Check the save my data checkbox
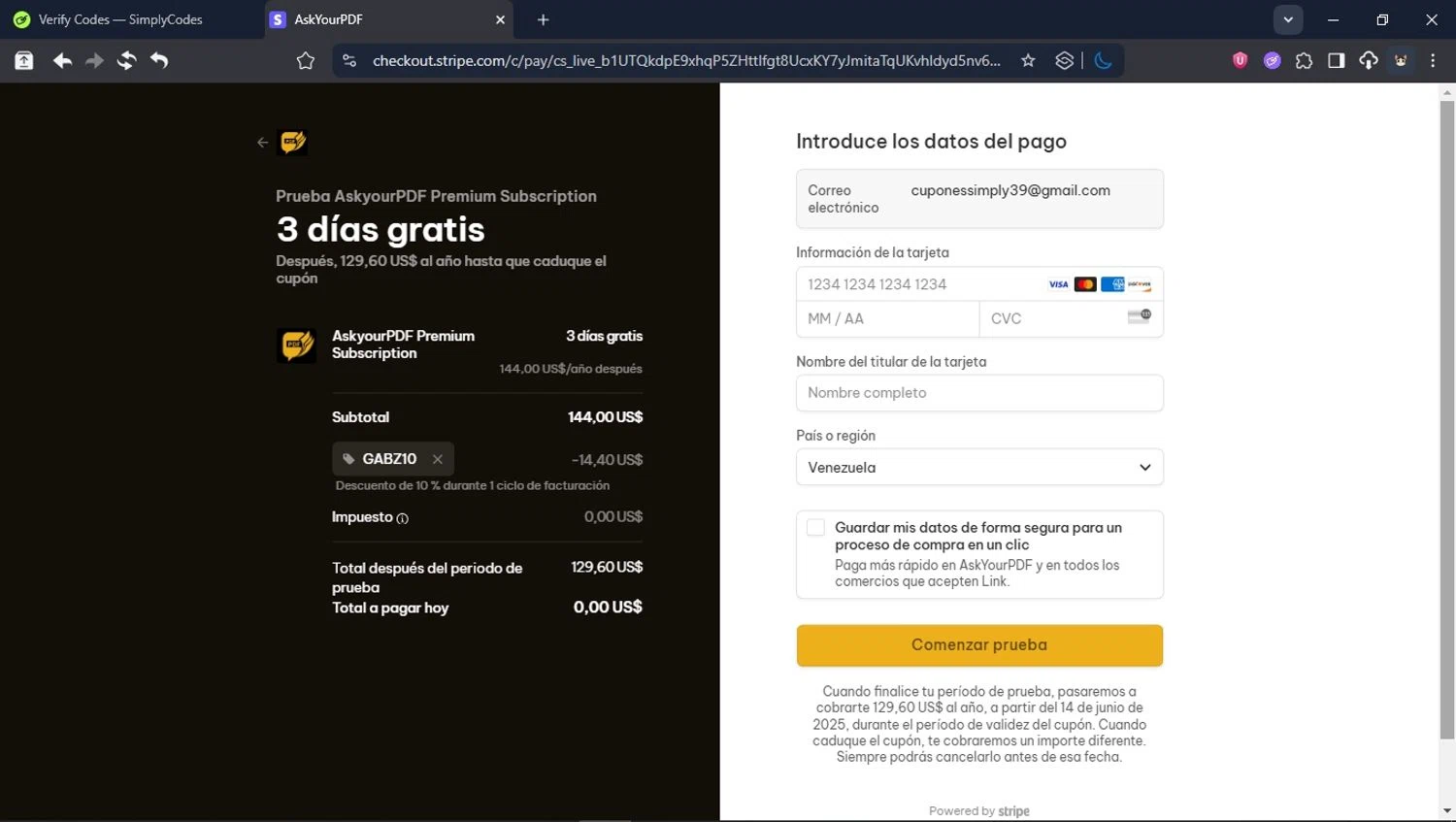 (x=815, y=527)
